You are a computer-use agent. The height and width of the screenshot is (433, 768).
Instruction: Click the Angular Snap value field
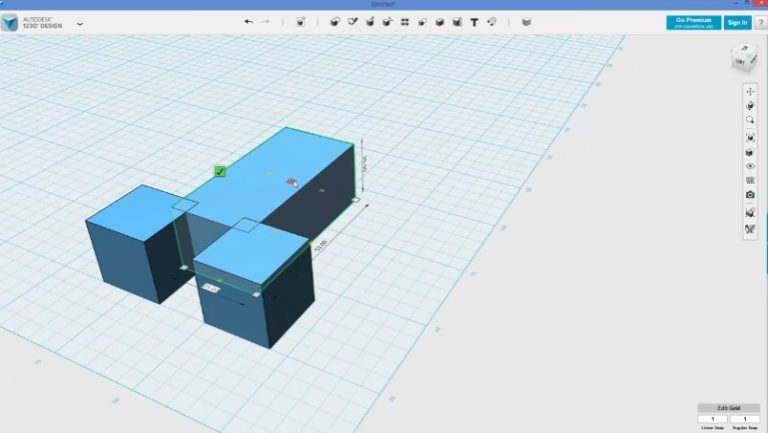tap(745, 419)
